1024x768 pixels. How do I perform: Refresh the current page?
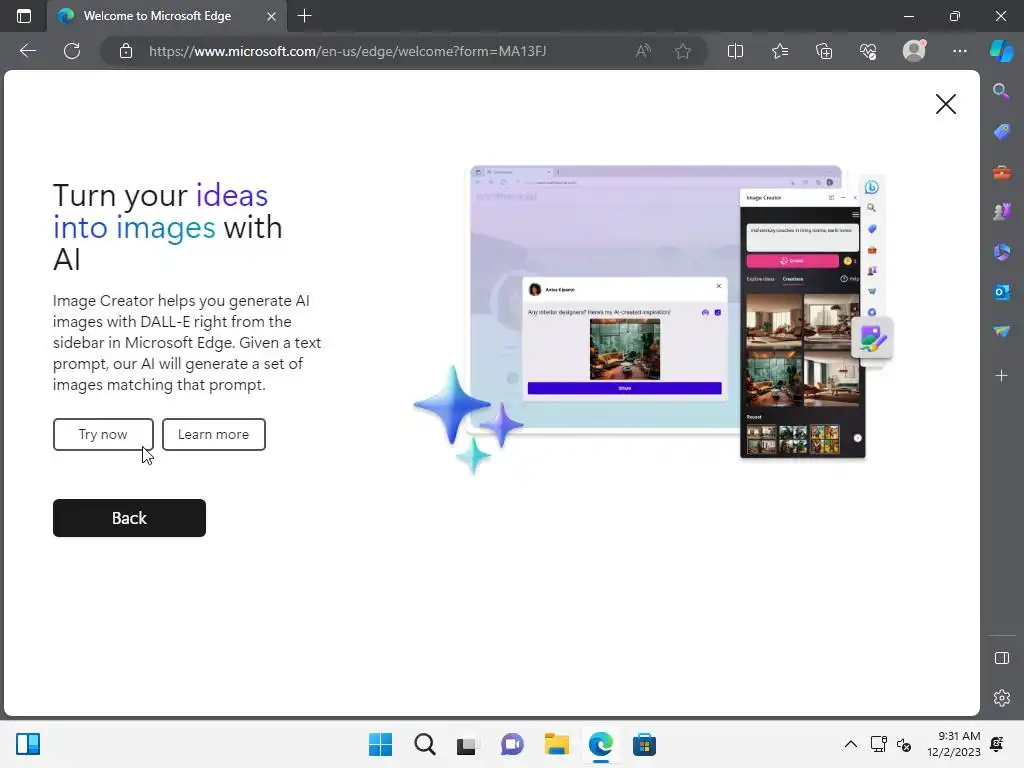coord(72,51)
